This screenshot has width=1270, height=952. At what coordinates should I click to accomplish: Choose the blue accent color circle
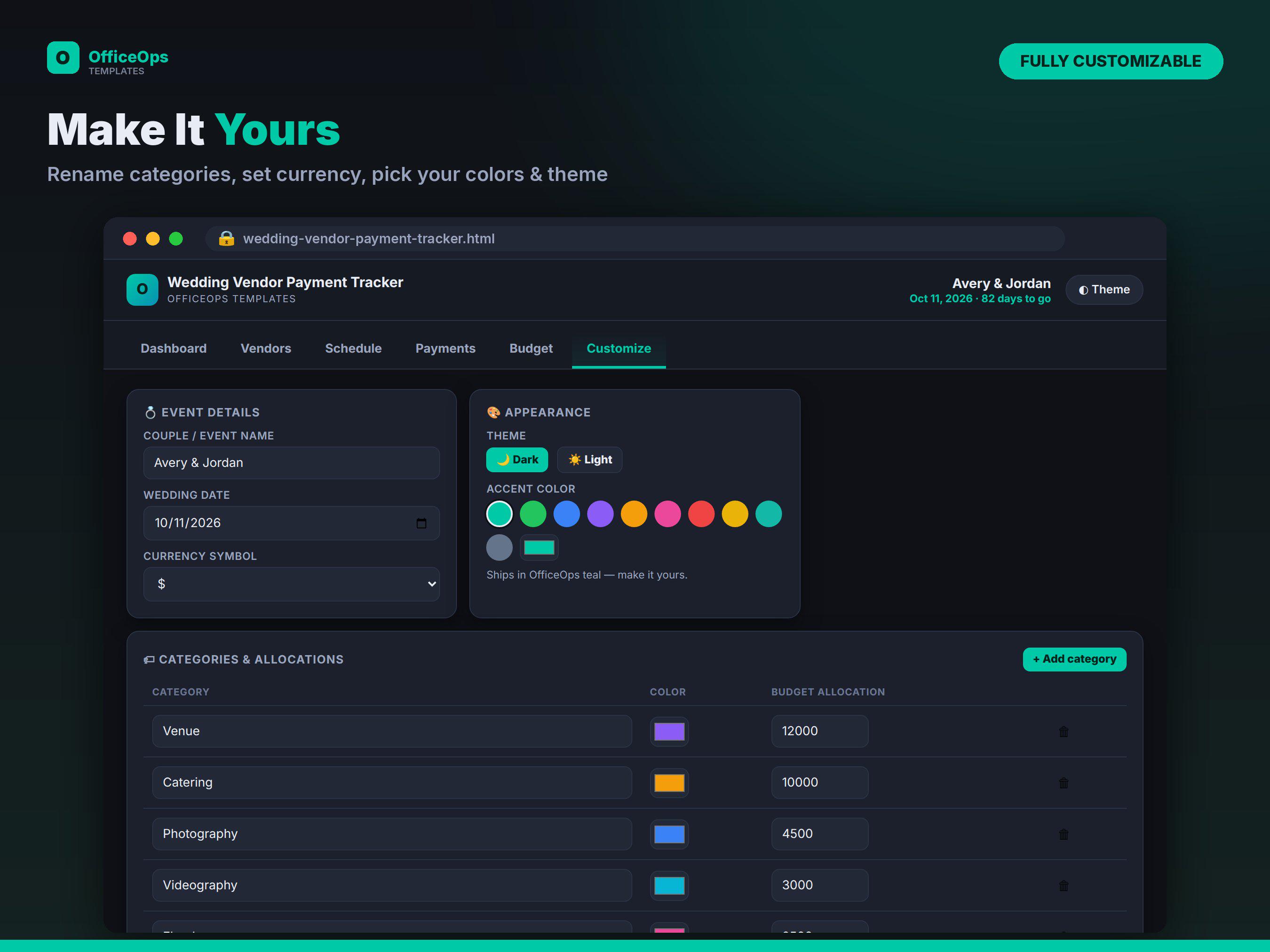click(567, 513)
